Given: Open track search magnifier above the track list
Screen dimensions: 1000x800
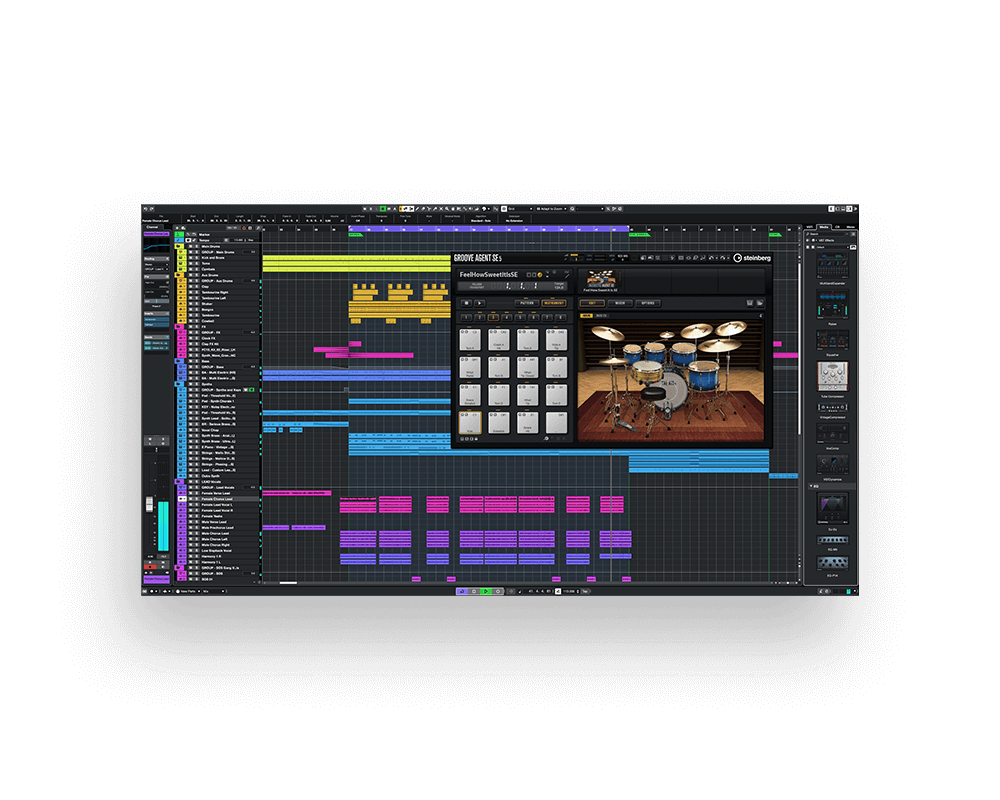Looking at the screenshot, I should tap(258, 228).
